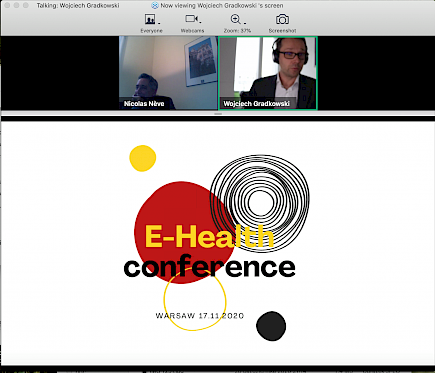The width and height of the screenshot is (435, 373).
Task: Click the GoToMeeting icon beside Now viewing
Action: click(155, 5)
